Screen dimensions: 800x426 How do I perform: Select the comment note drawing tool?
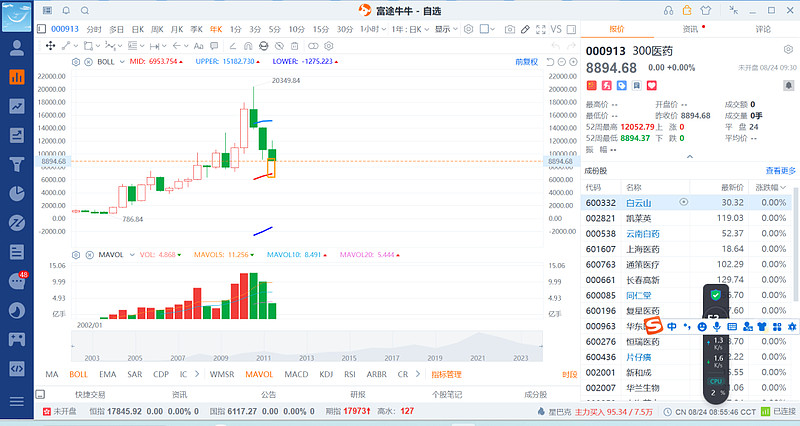214,46
